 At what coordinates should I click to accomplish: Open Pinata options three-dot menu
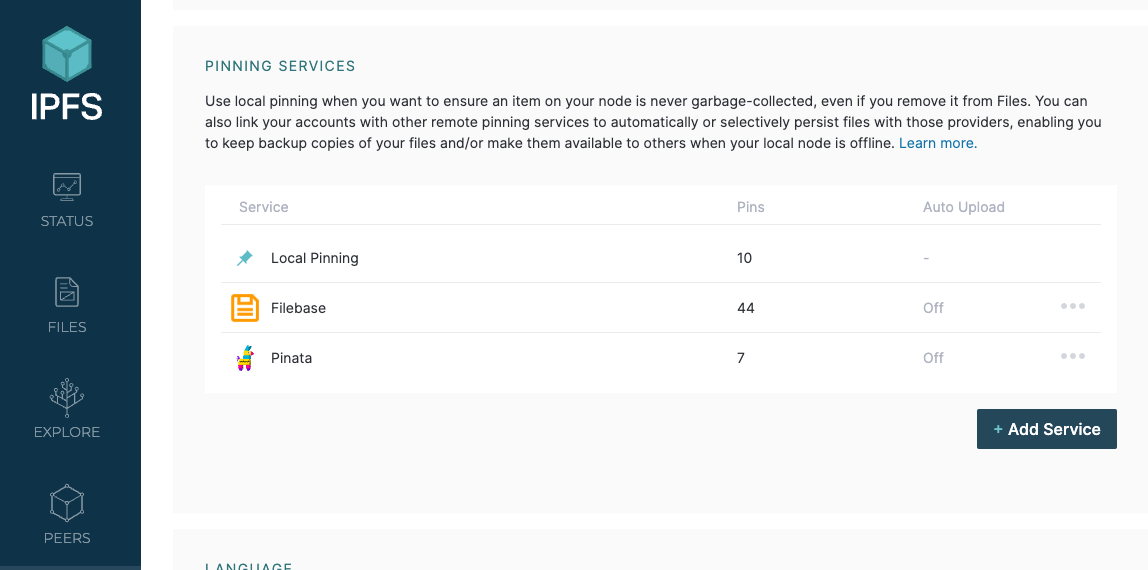pos(1072,356)
